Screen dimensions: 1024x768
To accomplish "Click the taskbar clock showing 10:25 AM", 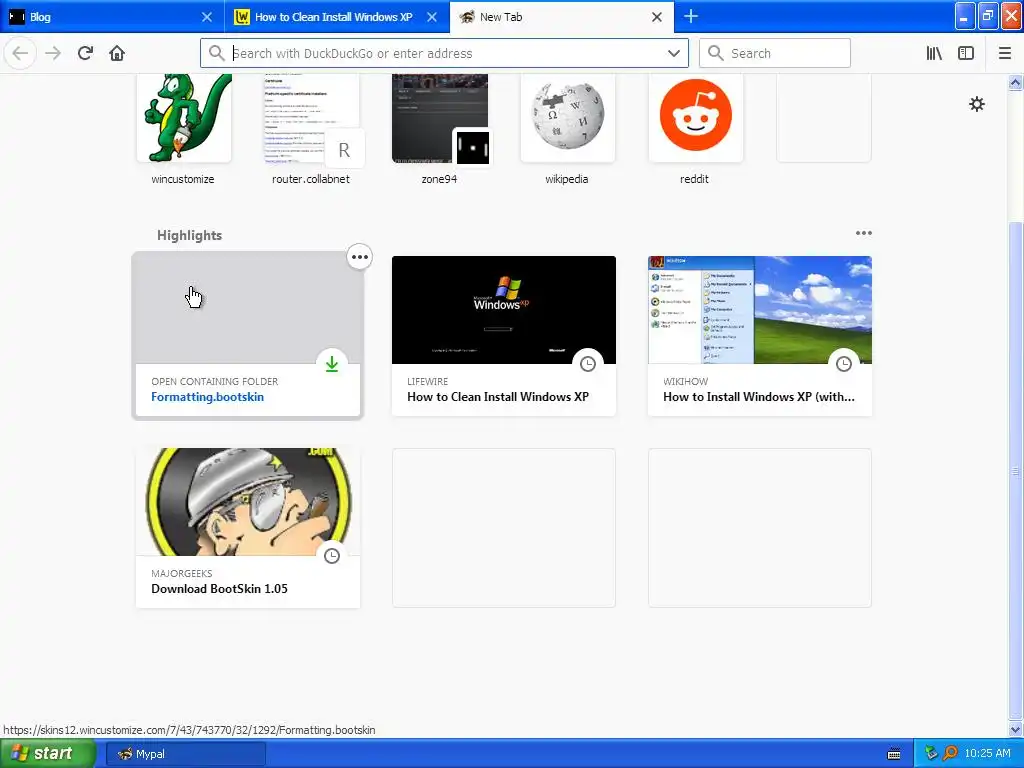I will click(987, 754).
